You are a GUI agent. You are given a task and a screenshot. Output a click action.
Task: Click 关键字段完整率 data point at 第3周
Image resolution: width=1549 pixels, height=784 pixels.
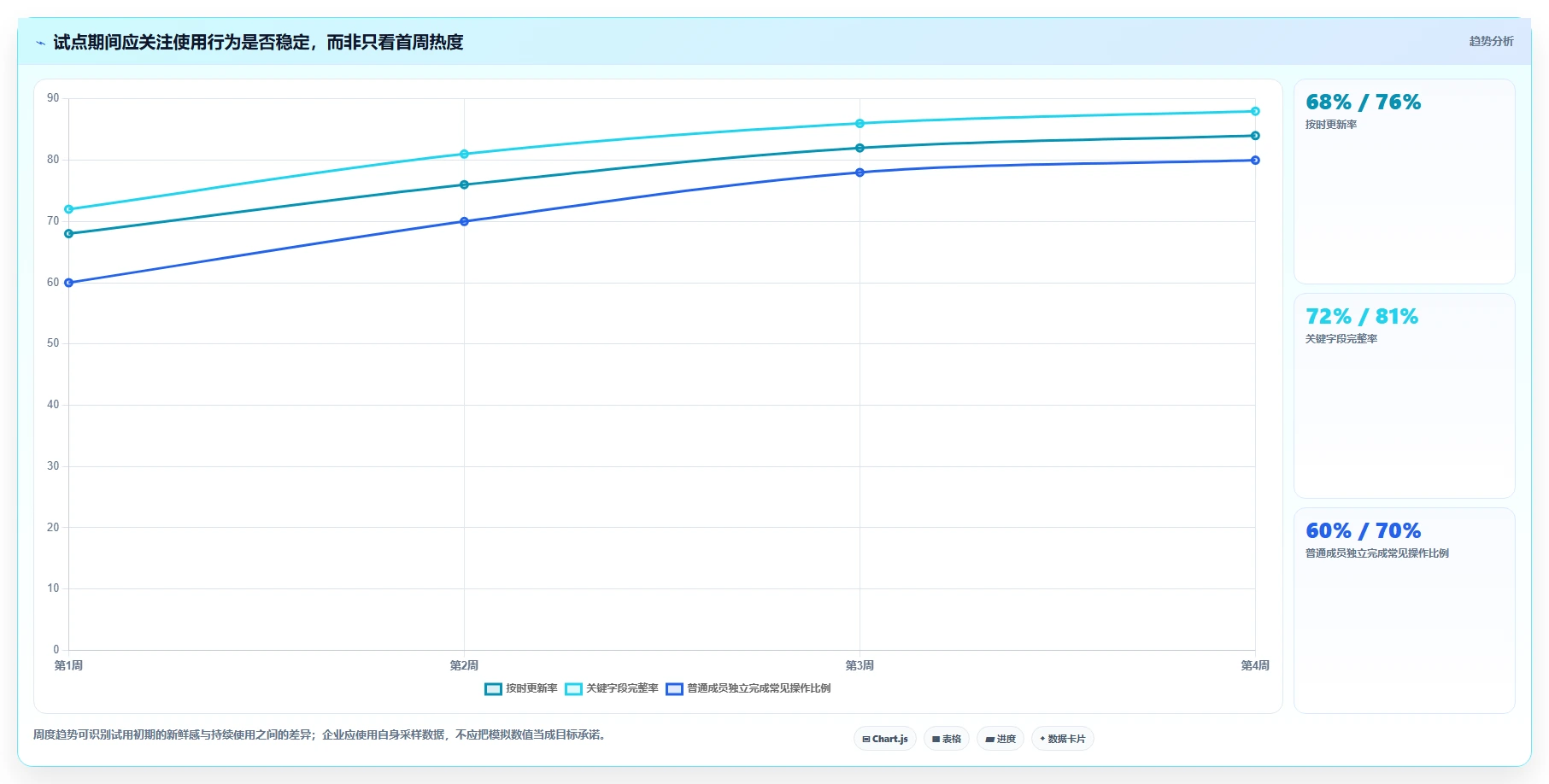tap(860, 124)
